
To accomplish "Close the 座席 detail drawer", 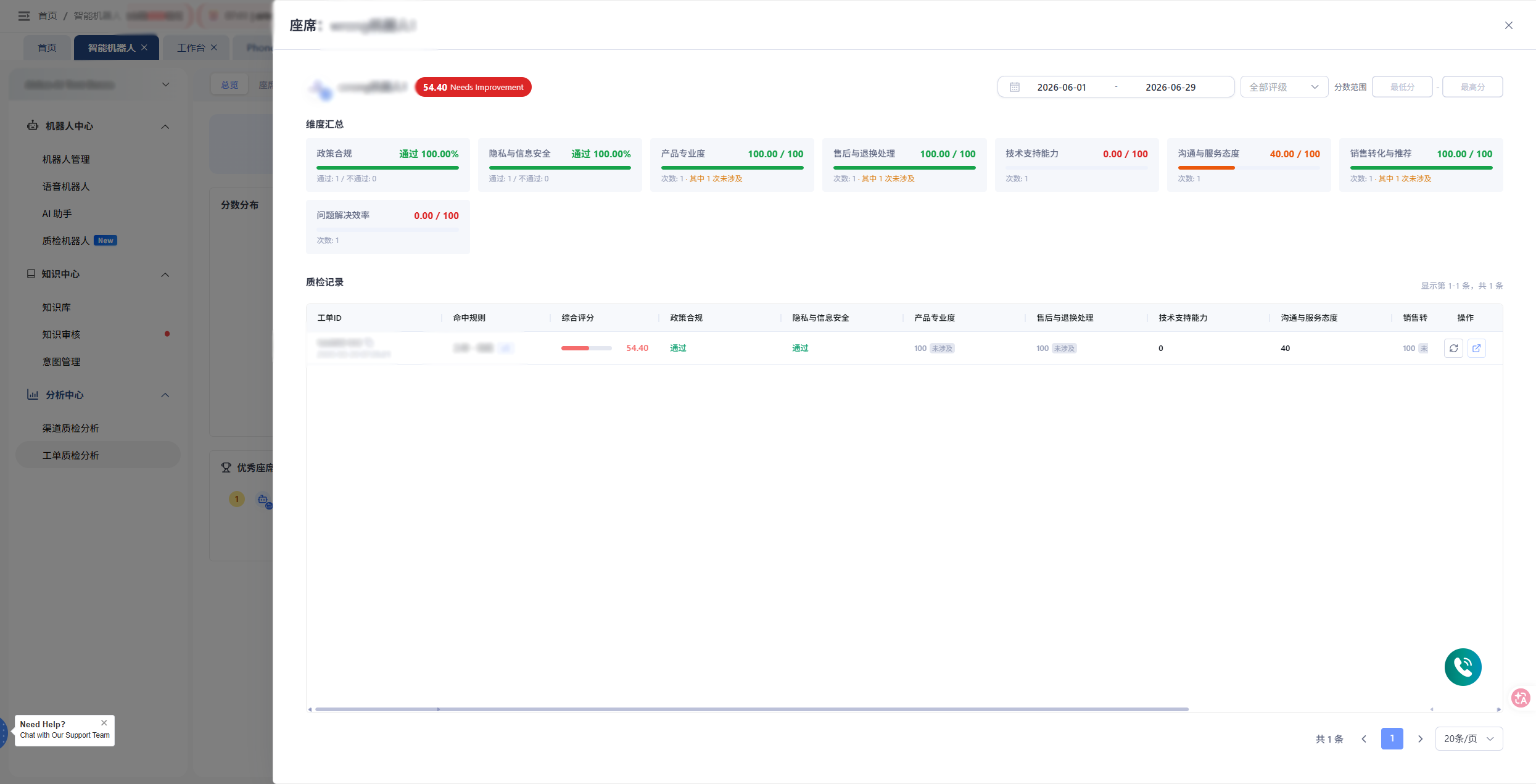I will click(1509, 25).
